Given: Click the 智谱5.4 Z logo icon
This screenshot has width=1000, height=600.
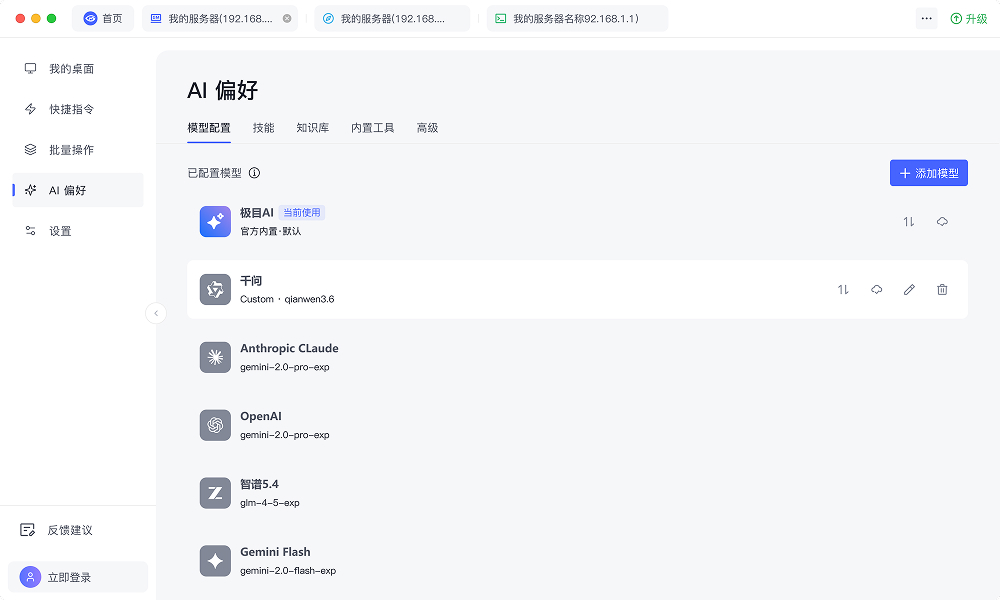Looking at the screenshot, I should 215,493.
